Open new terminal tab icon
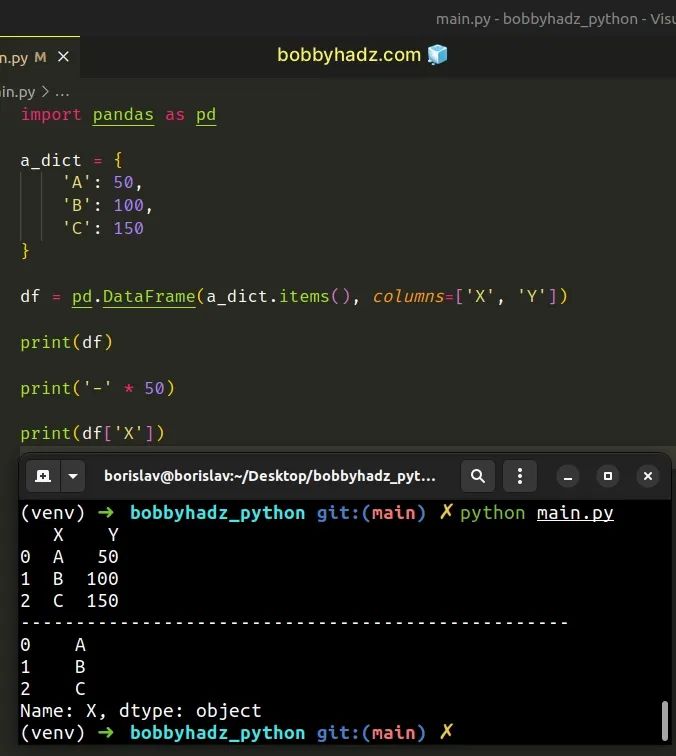Screen dimensions: 676x756 43,476
